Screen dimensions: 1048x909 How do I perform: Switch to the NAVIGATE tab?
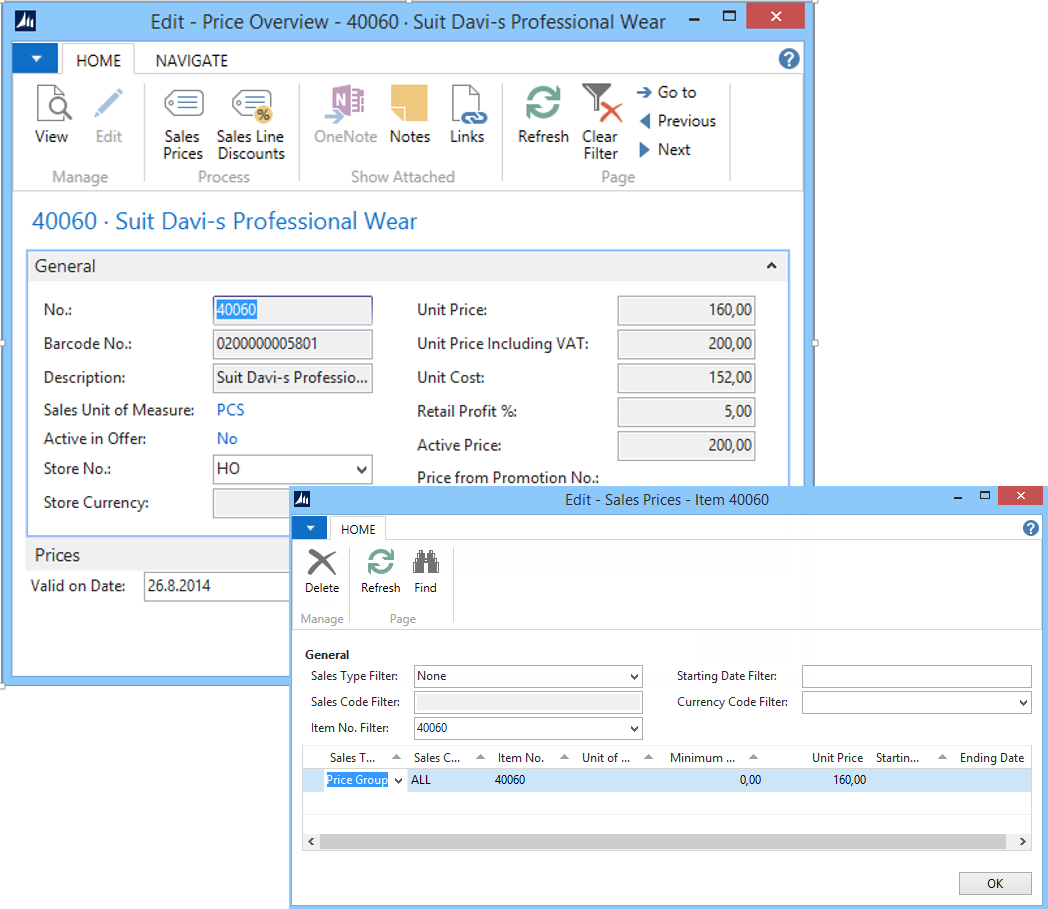(192, 61)
